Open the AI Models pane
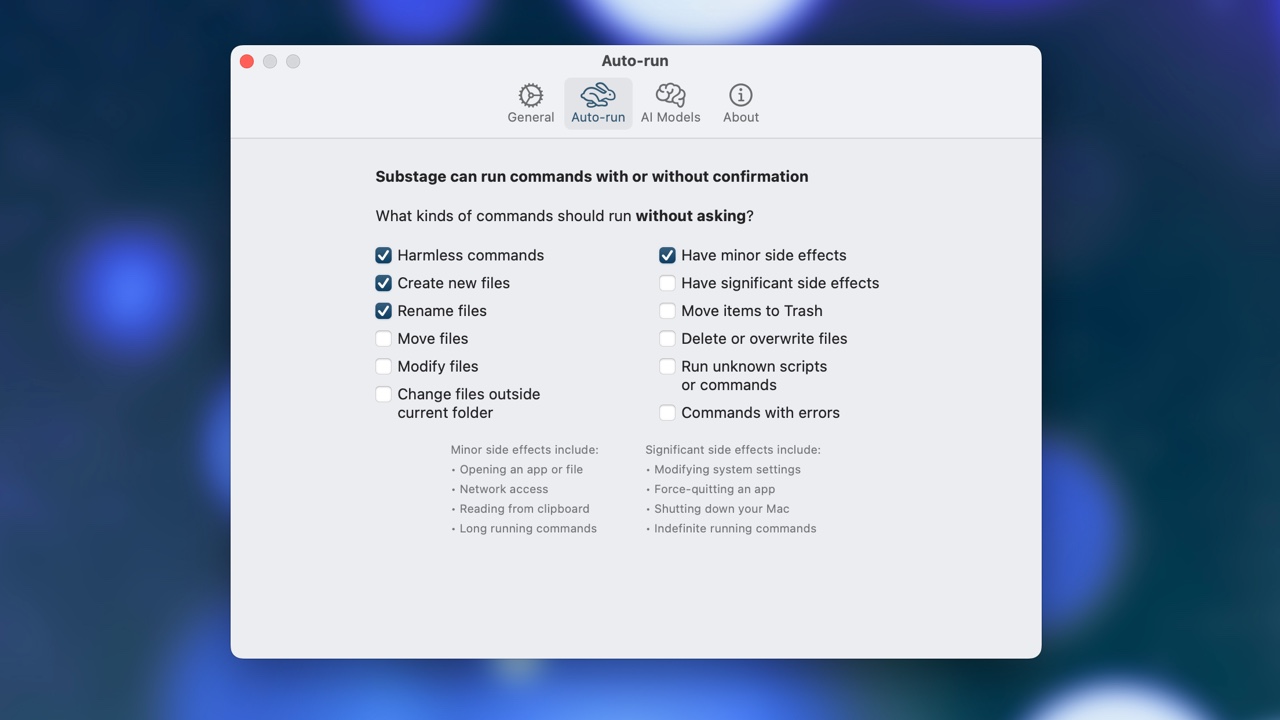The image size is (1280, 720). point(670,100)
